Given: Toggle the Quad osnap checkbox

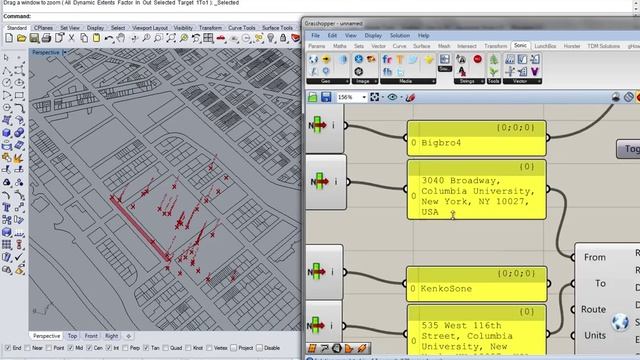Looking at the screenshot, I should (x=165, y=348).
